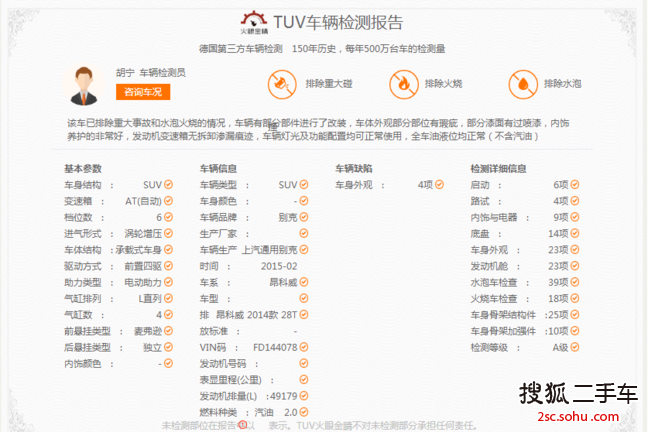Image resolution: width=648 pixels, height=432 pixels.
Task: Click the check icon beside 变速箱 AT(自动)
Action: (168, 201)
